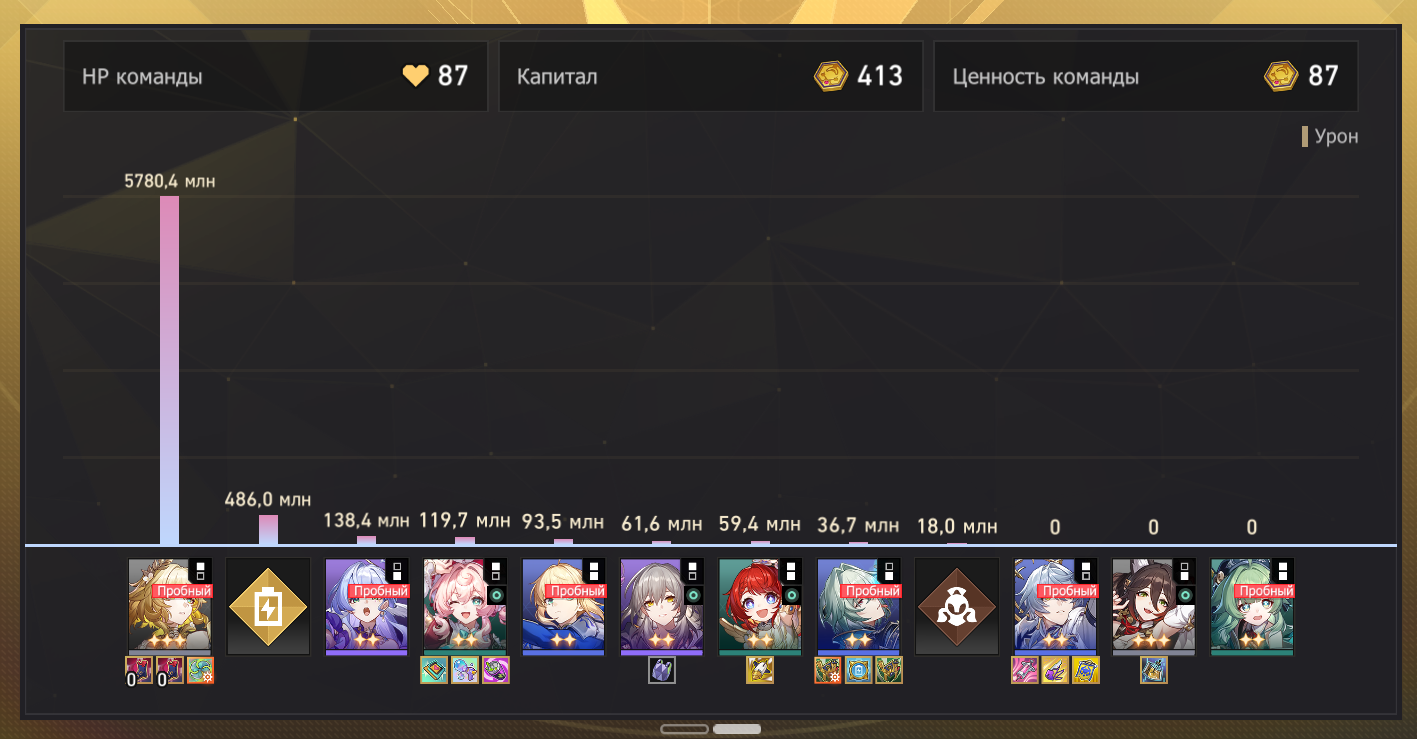This screenshot has width=1417, height=739.
Task: Open the blonde character with 5780,4 млн damage
Action: pos(170,607)
